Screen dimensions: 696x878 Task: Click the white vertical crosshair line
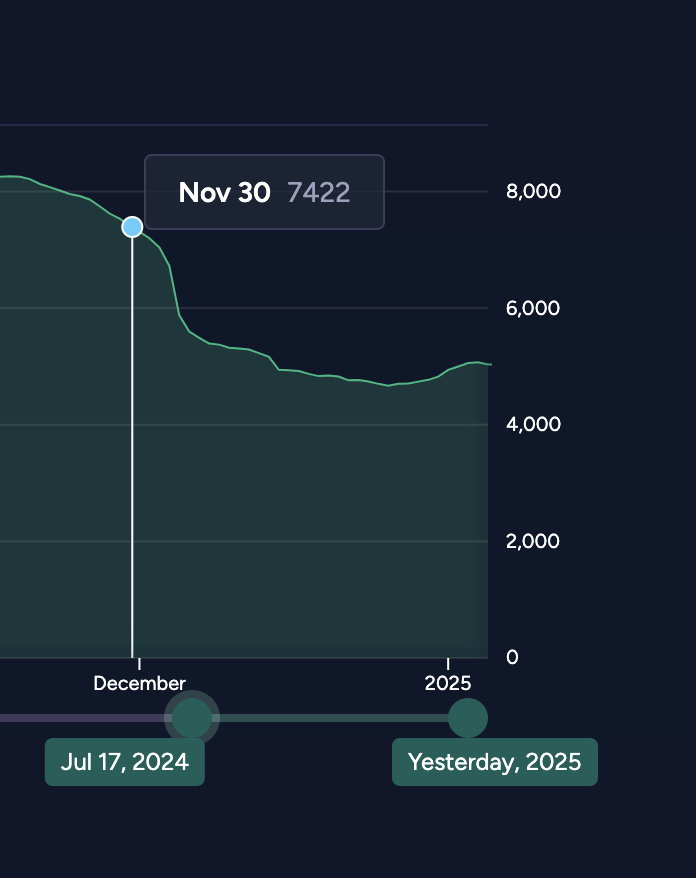tap(132, 450)
